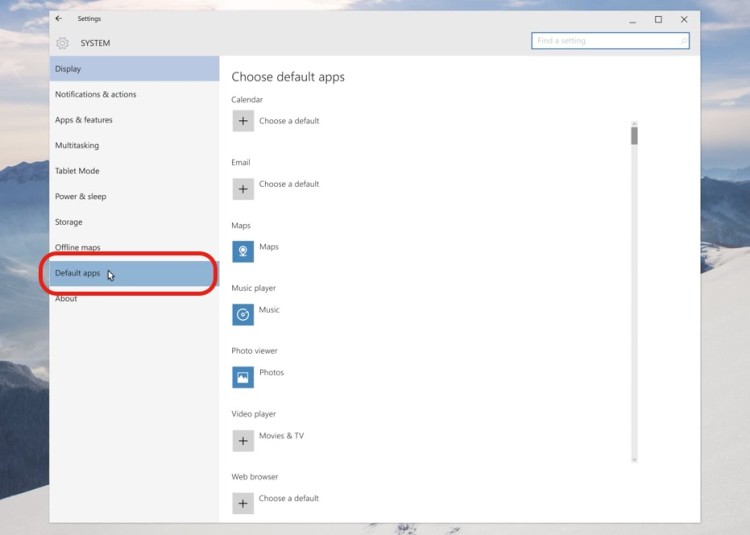The width and height of the screenshot is (750, 535).
Task: Choose a default for Email
Action: [289, 184]
